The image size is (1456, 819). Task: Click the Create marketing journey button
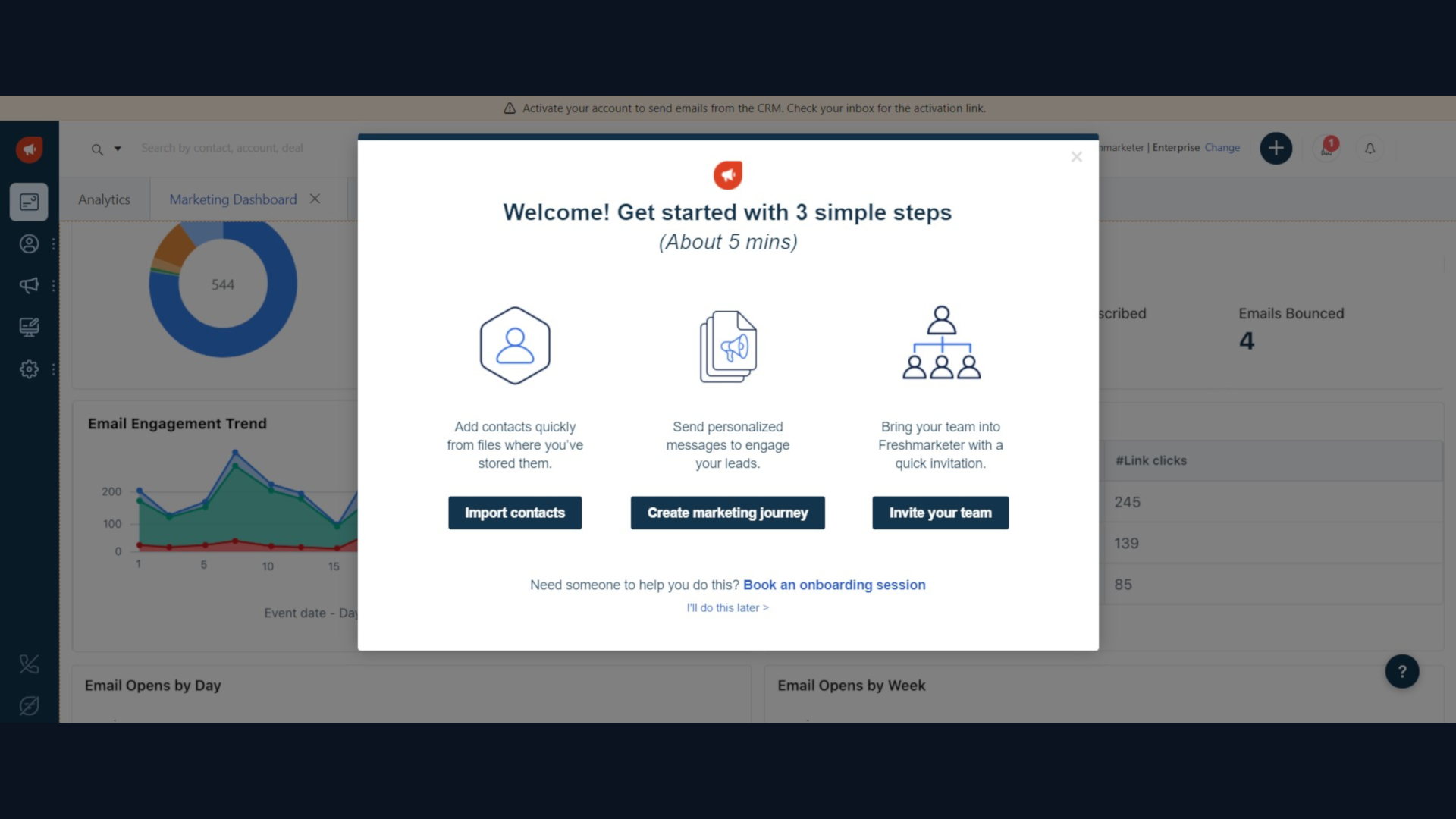727,512
